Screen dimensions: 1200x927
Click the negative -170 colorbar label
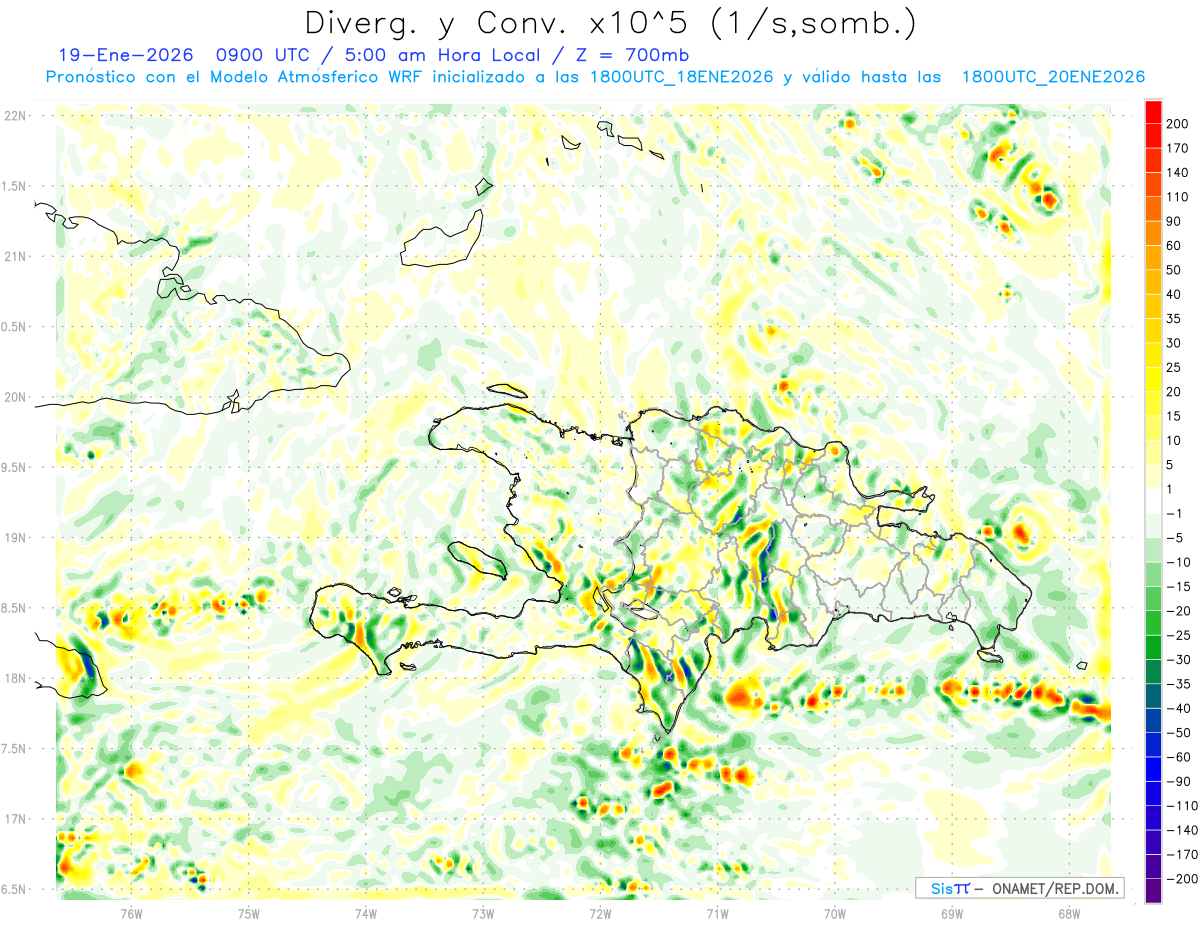point(1183,855)
